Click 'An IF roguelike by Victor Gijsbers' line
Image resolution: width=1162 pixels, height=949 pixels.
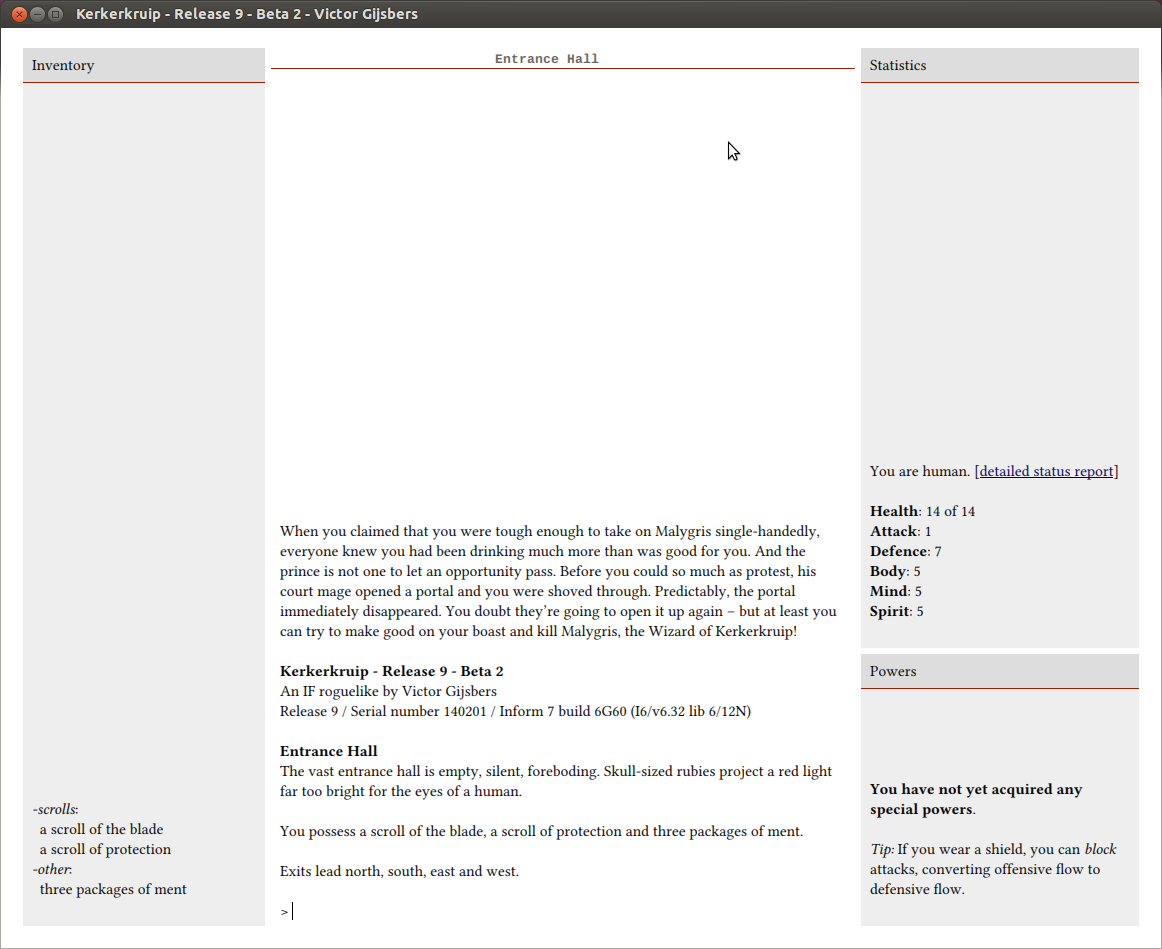pos(388,691)
